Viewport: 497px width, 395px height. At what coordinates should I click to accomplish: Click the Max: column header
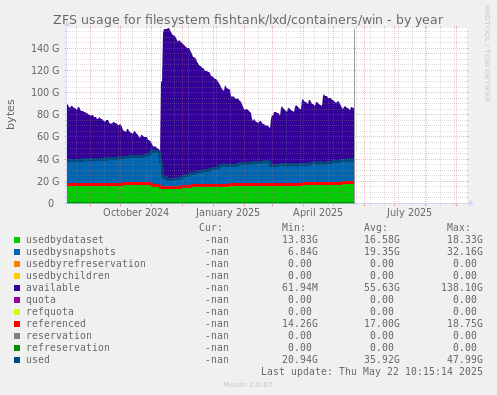pos(458,228)
